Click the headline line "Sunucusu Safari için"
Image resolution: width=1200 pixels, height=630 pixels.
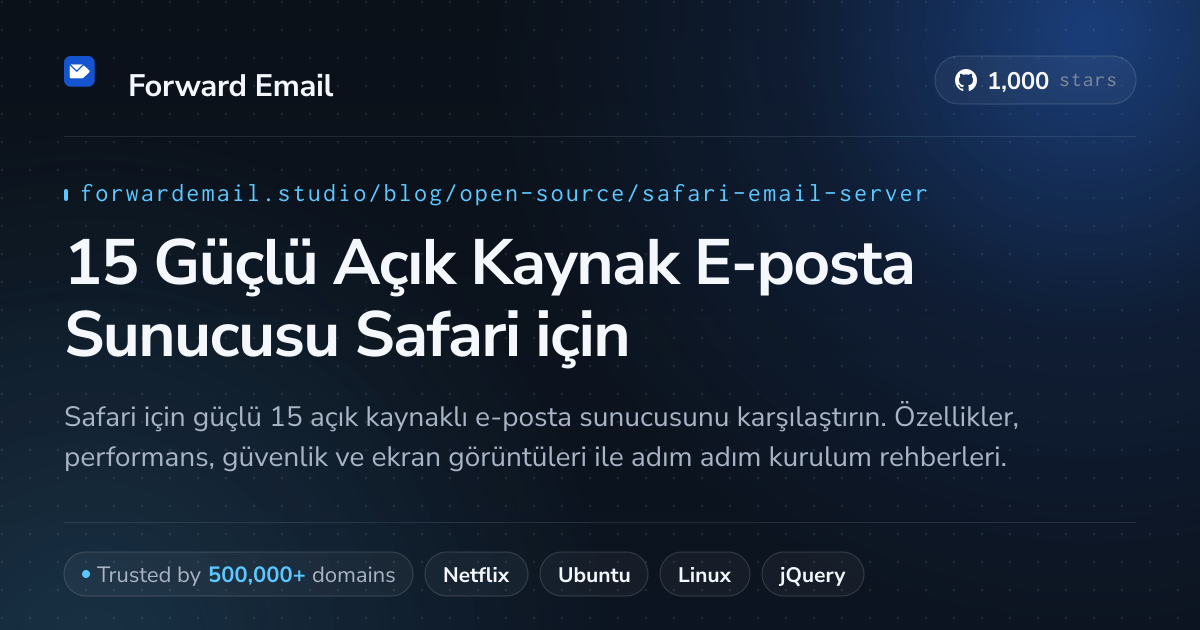pyautogui.click(x=347, y=336)
